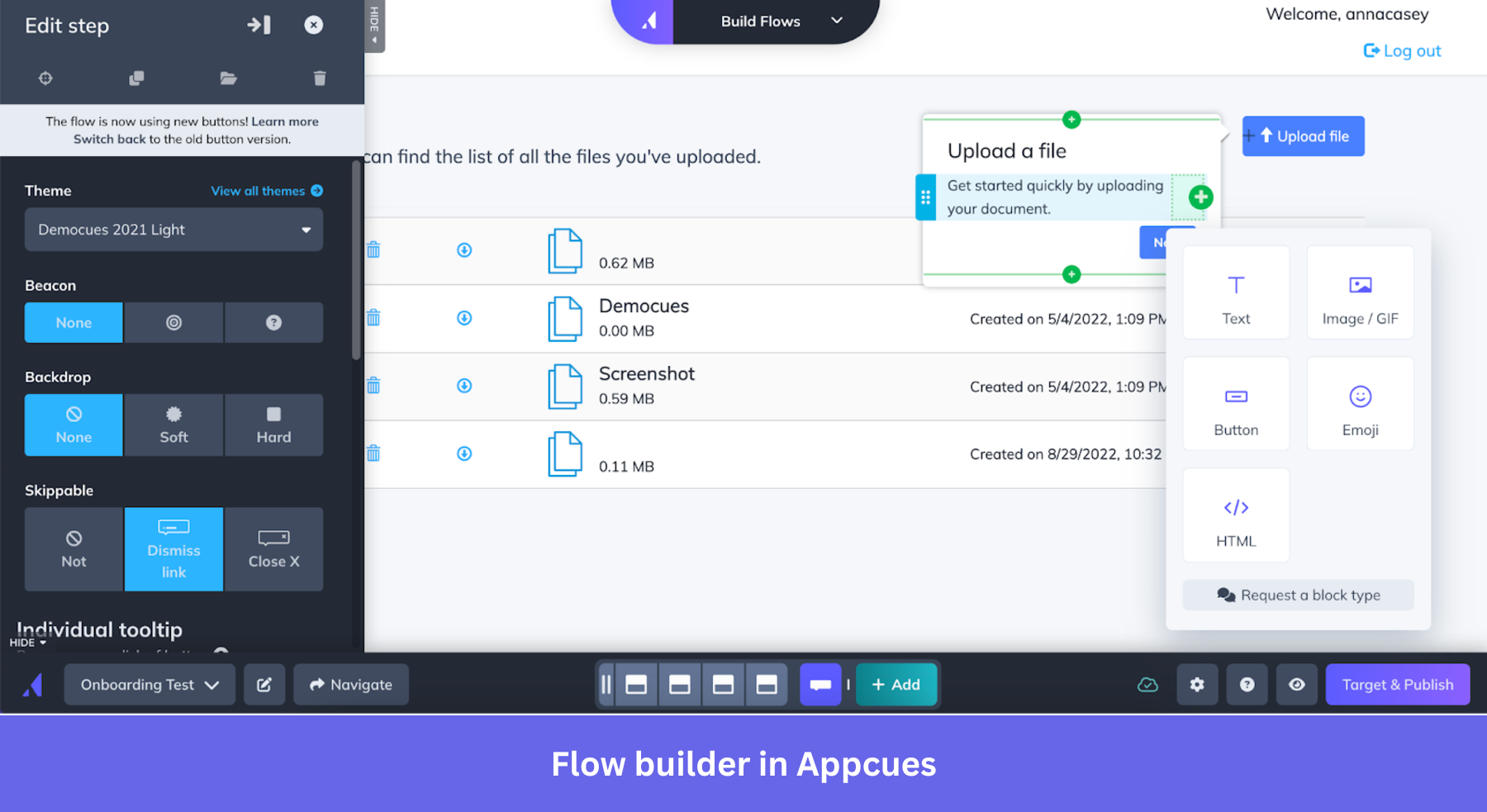Delete the current step using the trash icon
The image size is (1487, 812).
click(x=320, y=78)
